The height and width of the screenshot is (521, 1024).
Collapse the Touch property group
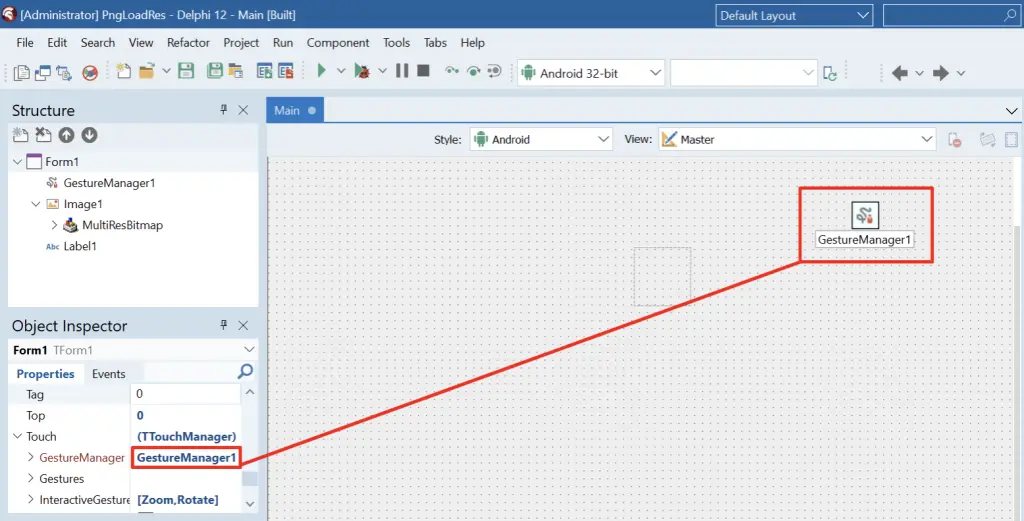tap(18, 436)
